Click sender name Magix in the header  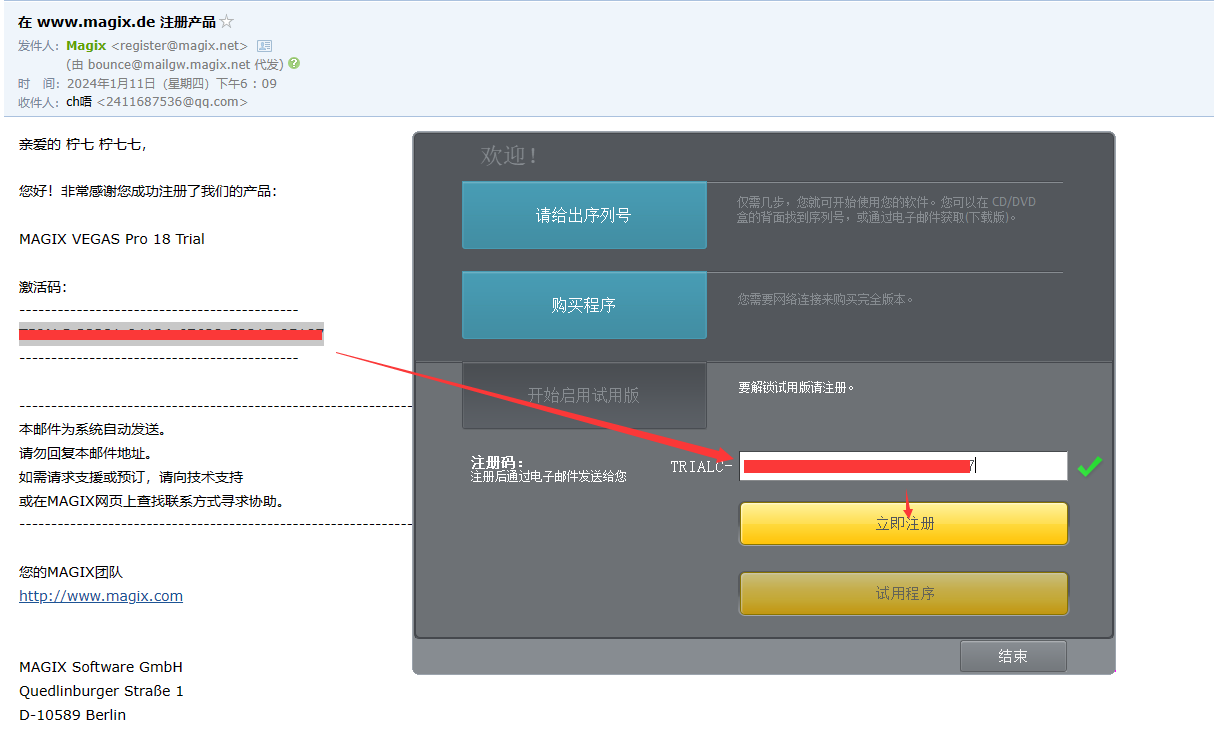tap(86, 46)
